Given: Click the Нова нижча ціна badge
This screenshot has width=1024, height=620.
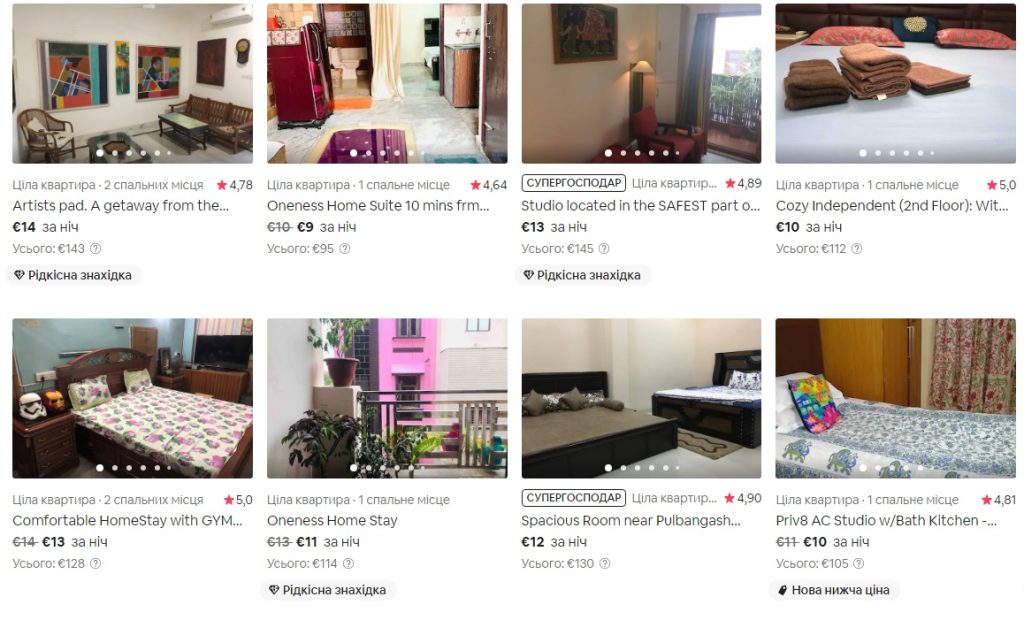Looking at the screenshot, I should 834,590.
